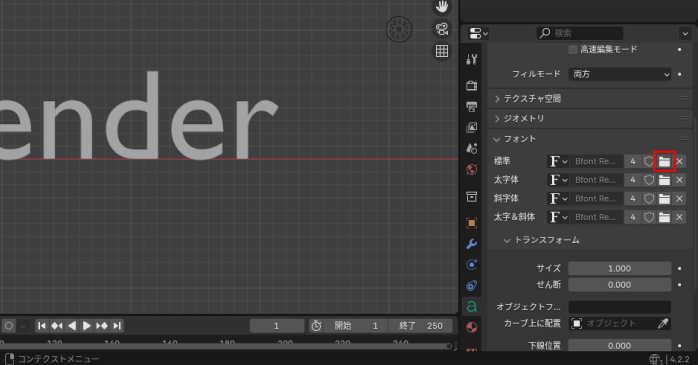698x365 pixels.
Task: Click animate dot next to サイズ
Action: point(679,268)
